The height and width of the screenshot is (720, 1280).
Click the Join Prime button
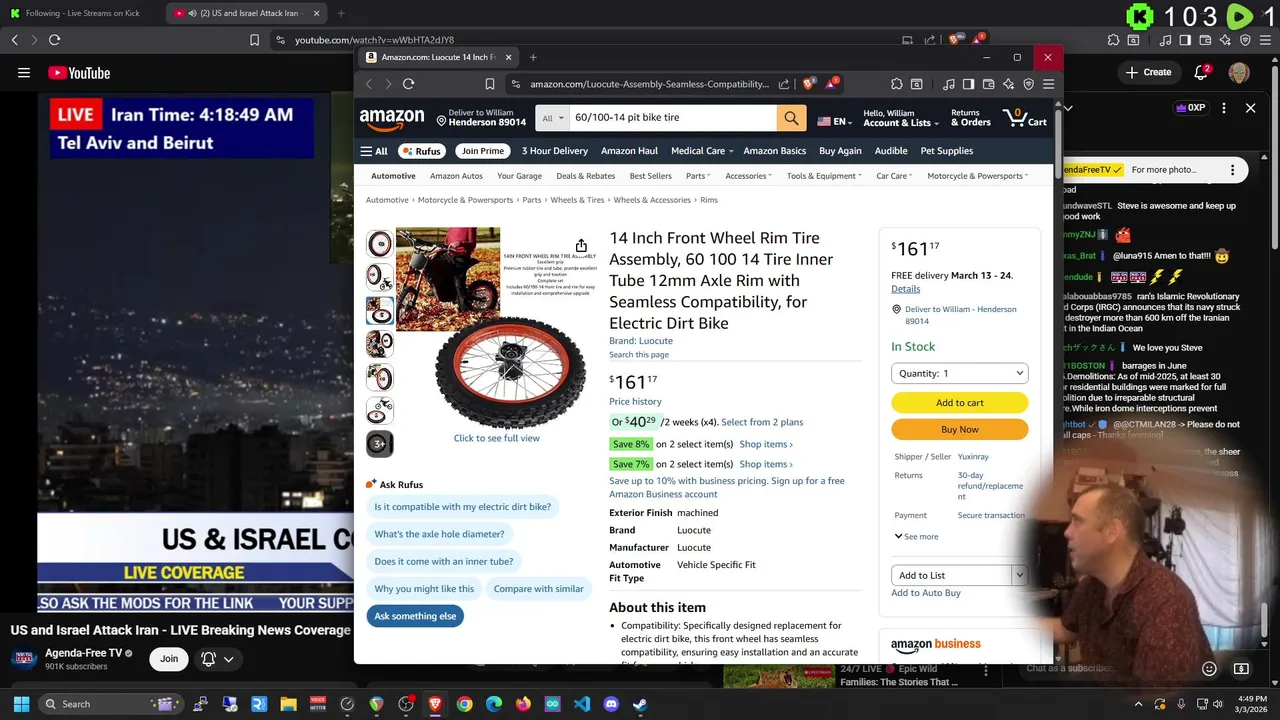[x=482, y=151]
